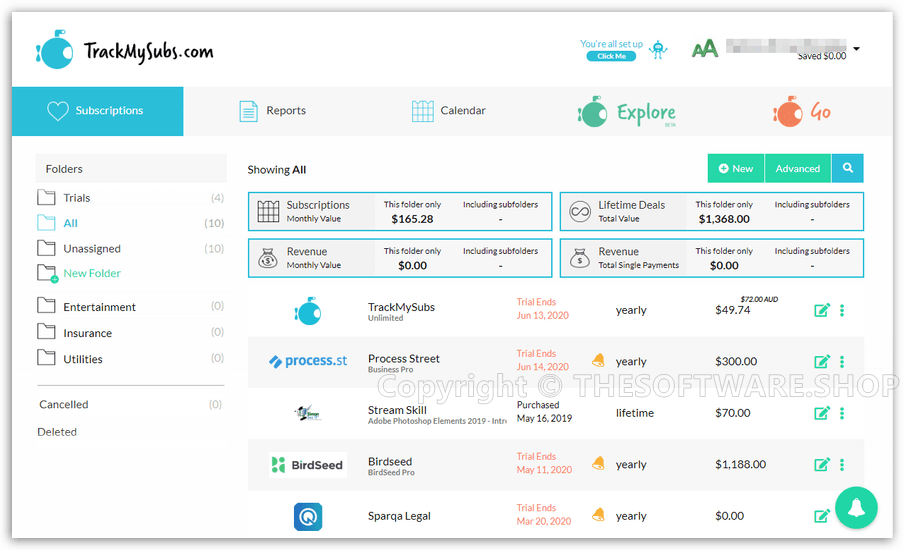Click the TrackMySubs.com logo
This screenshot has width=905, height=550.
[x=125, y=49]
